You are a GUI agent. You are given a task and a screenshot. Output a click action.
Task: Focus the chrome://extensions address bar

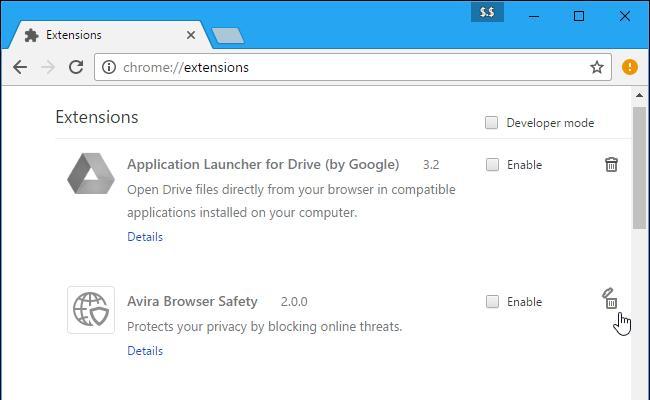pyautogui.click(x=353, y=67)
